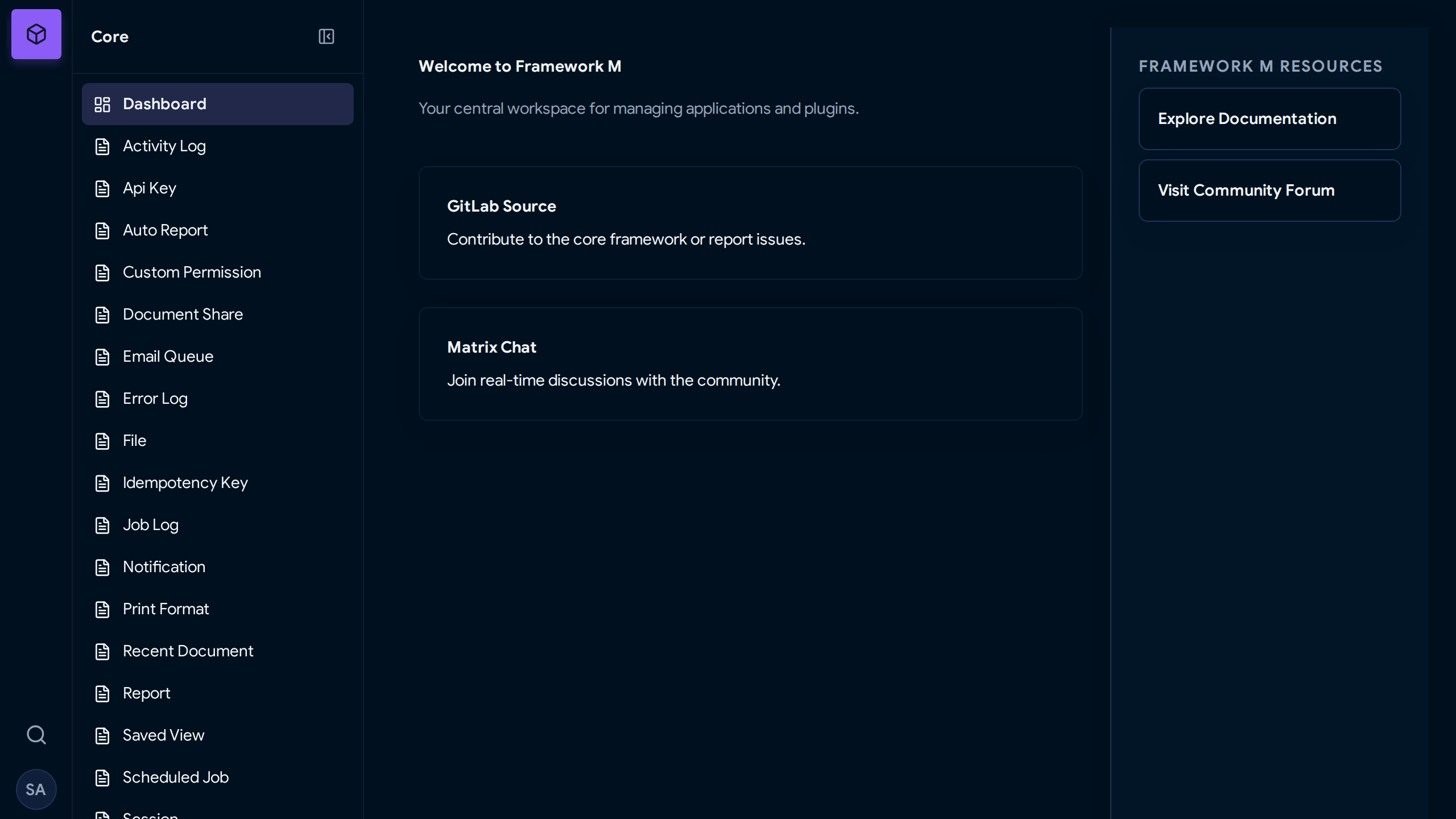Screen dimensions: 1456x819
Task: Click the Idempotency Key document icon
Action: (x=102, y=483)
